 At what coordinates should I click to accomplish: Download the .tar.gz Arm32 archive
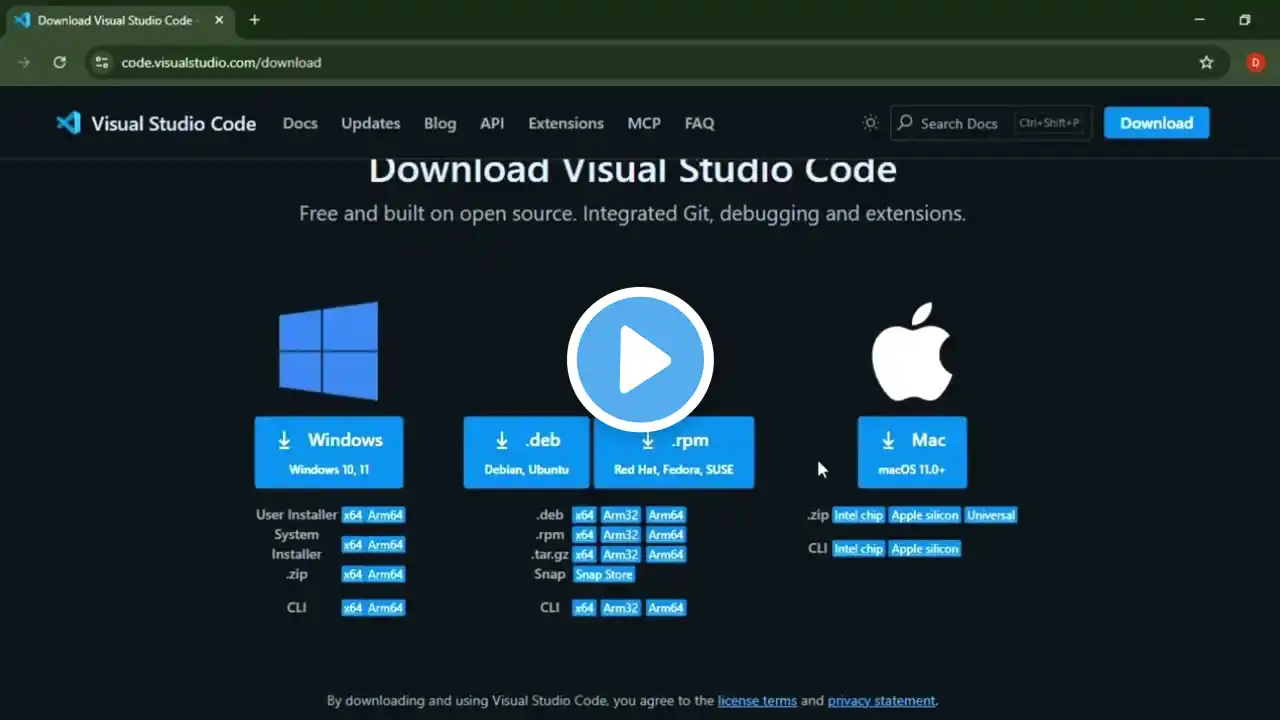tap(620, 555)
